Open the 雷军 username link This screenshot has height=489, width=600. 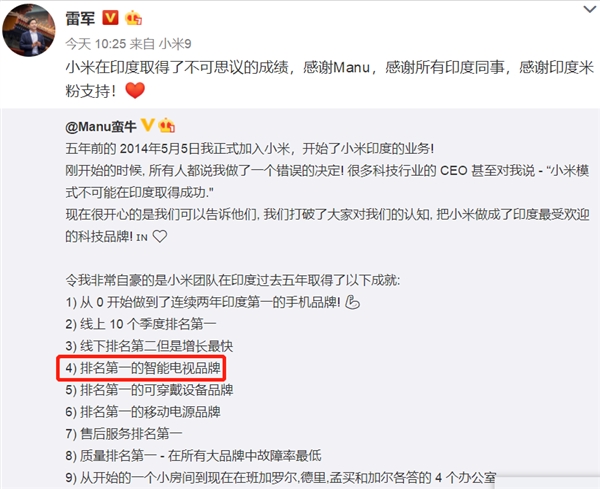click(x=80, y=18)
